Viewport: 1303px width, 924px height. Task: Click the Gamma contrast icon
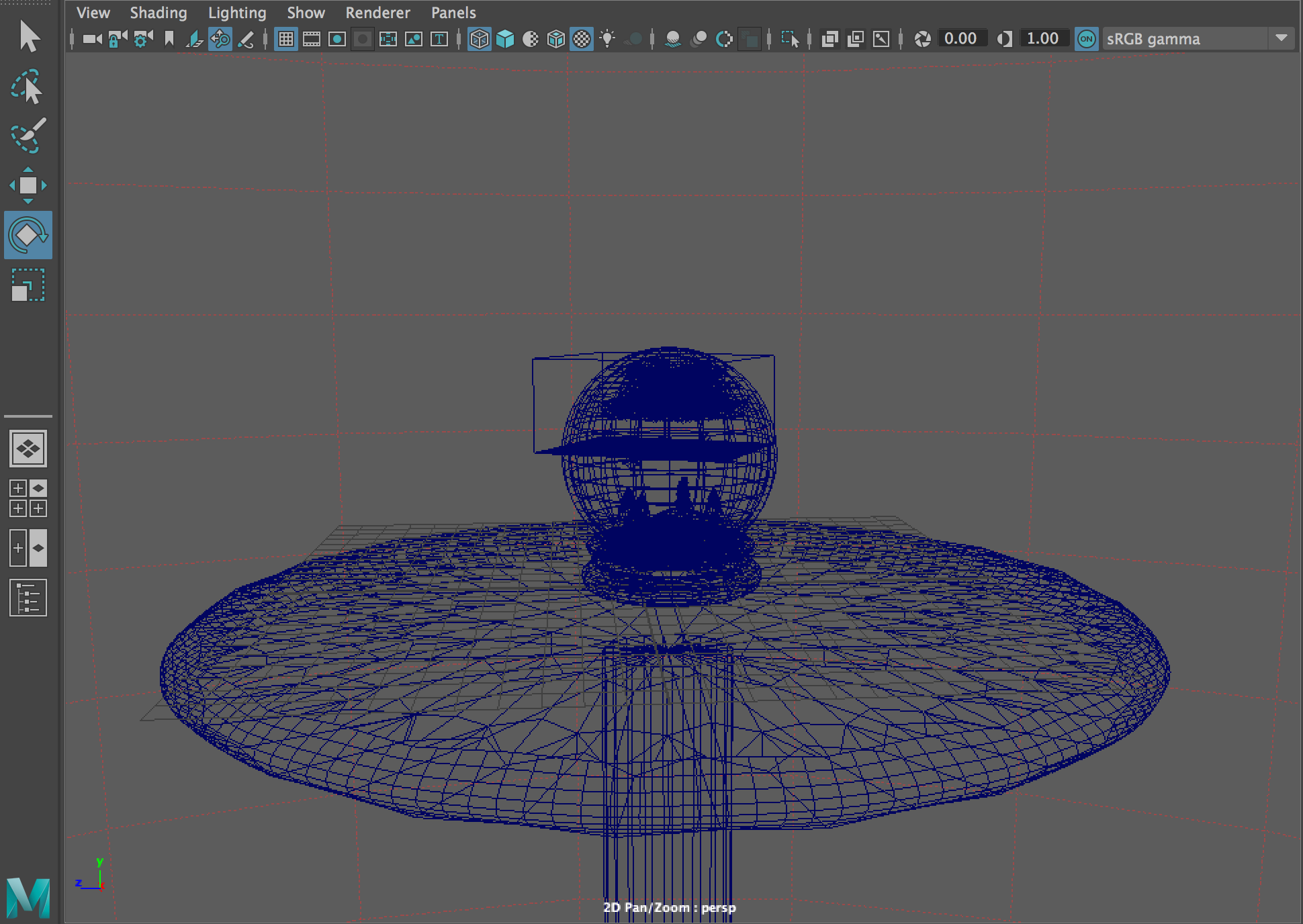pos(1005,39)
